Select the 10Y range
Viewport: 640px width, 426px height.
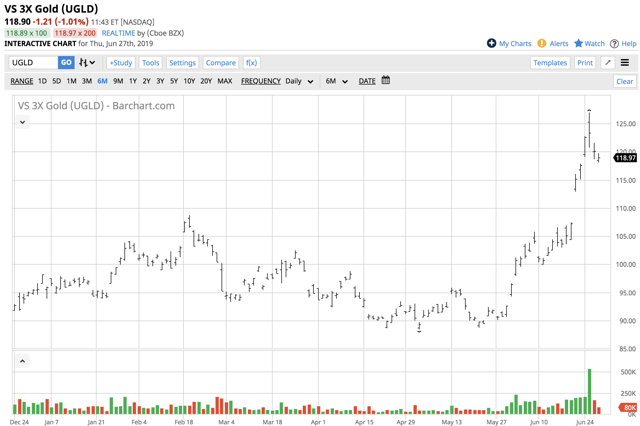coord(189,81)
